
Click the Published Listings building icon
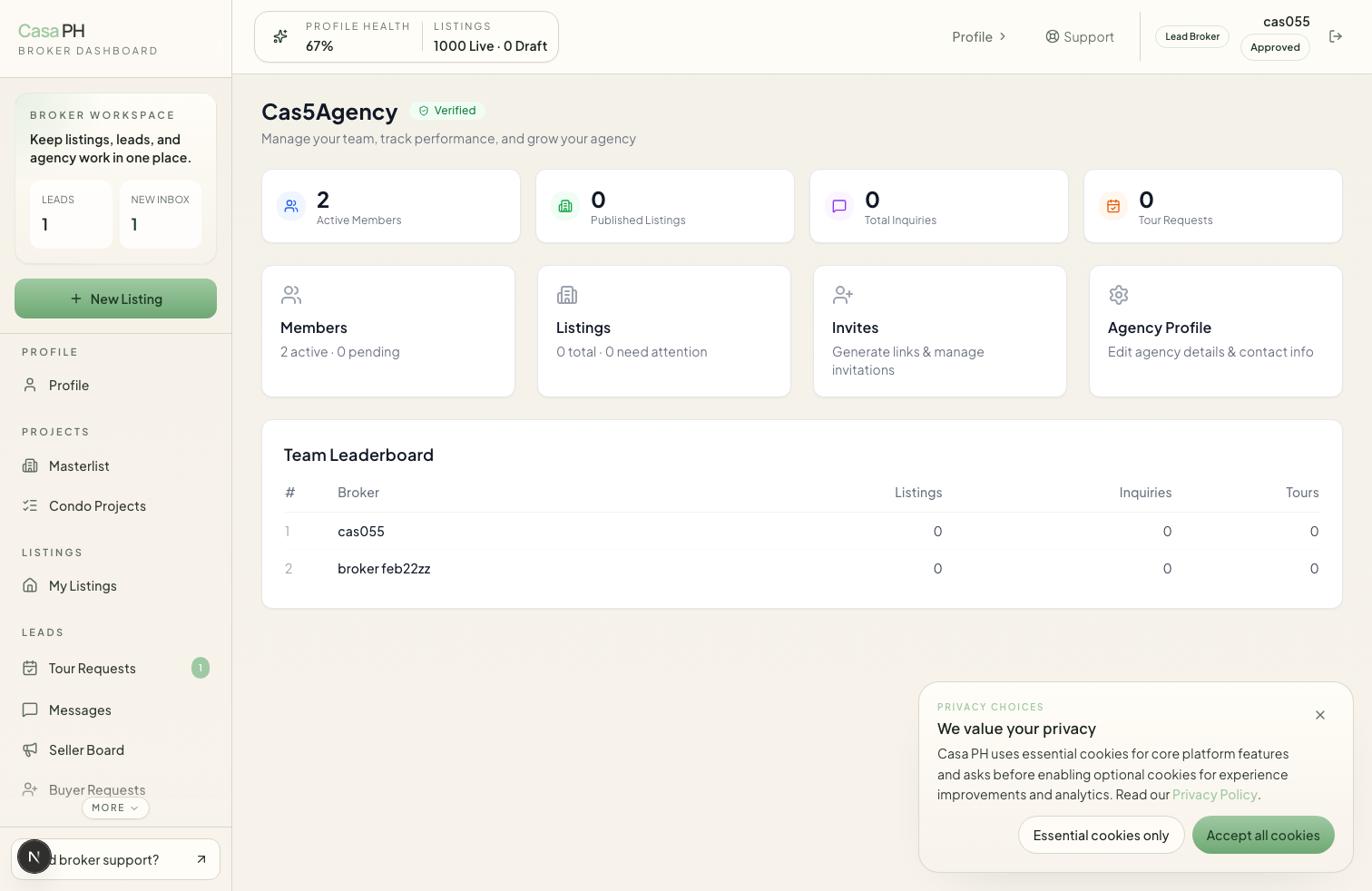pos(565,206)
